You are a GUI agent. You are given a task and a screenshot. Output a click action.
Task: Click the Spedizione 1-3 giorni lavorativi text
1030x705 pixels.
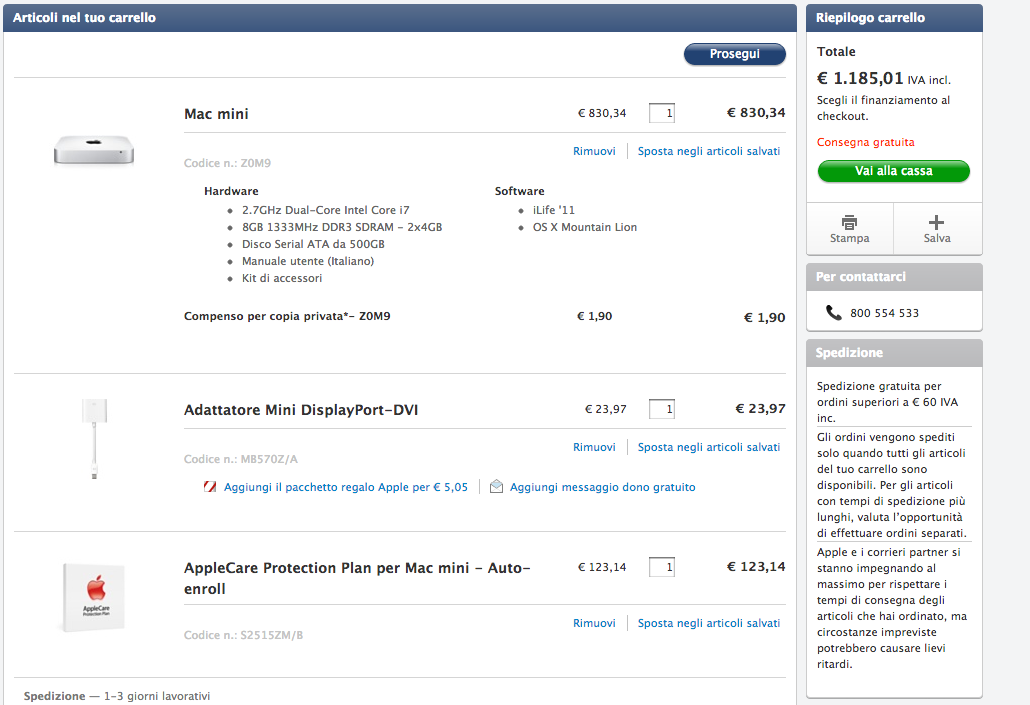(x=117, y=696)
